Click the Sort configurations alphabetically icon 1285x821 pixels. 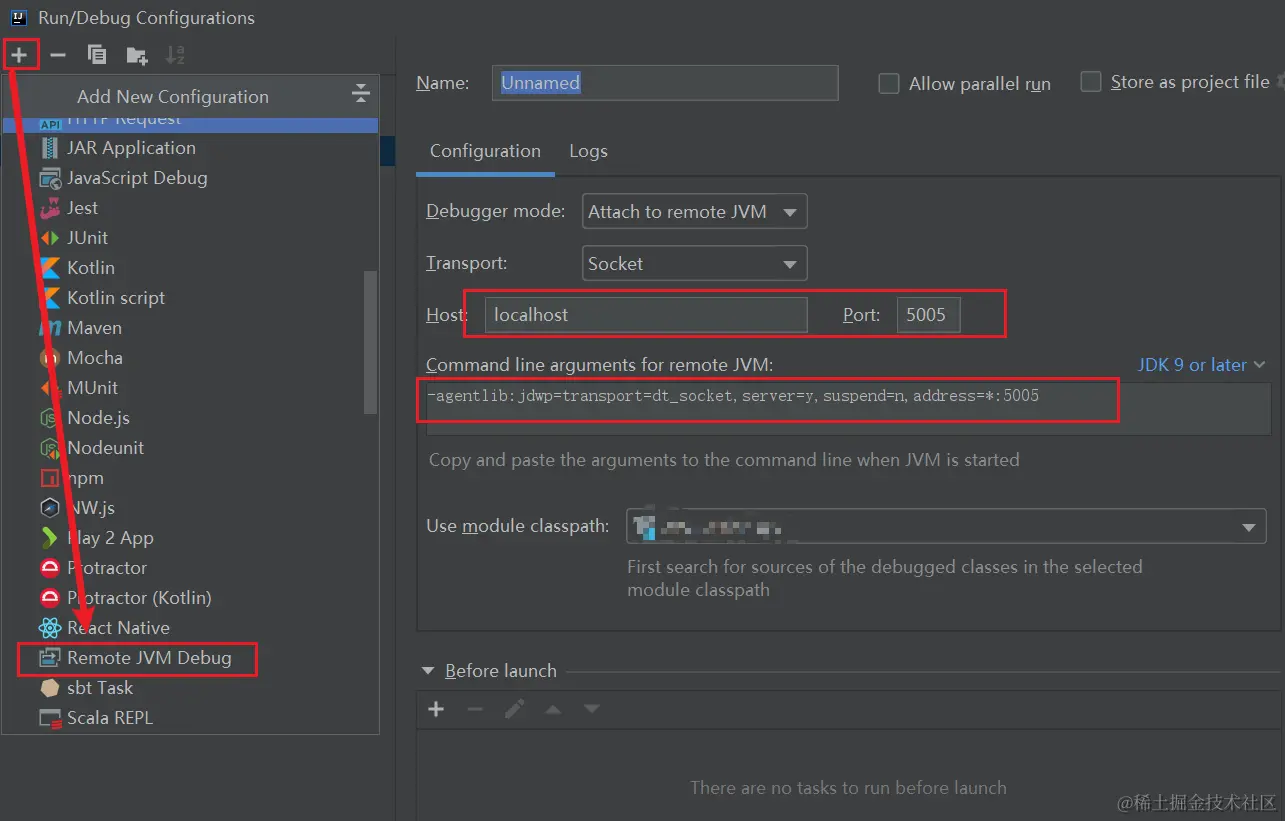click(x=175, y=55)
